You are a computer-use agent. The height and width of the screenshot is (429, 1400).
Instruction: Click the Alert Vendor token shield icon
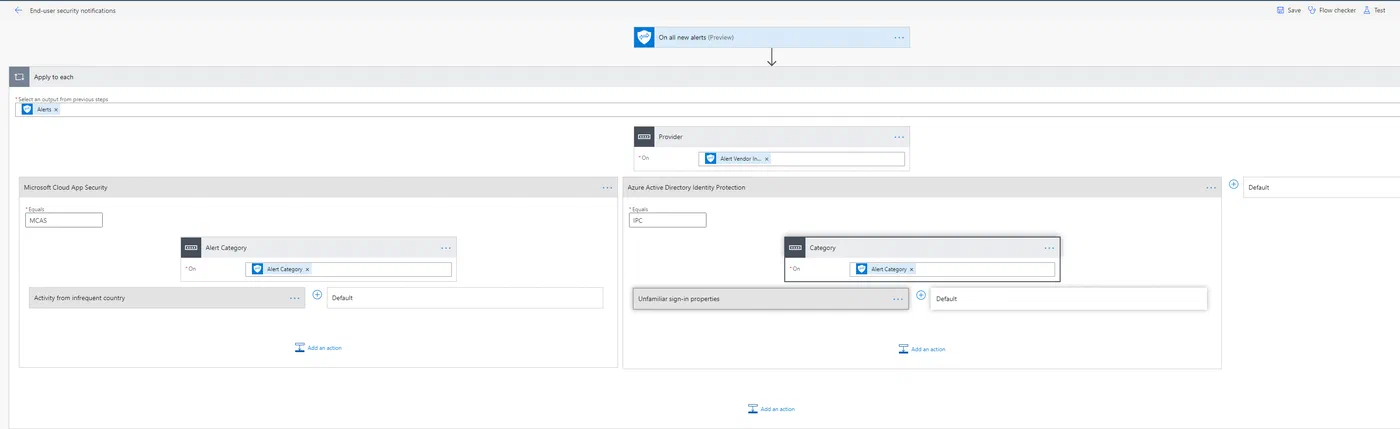coord(711,158)
